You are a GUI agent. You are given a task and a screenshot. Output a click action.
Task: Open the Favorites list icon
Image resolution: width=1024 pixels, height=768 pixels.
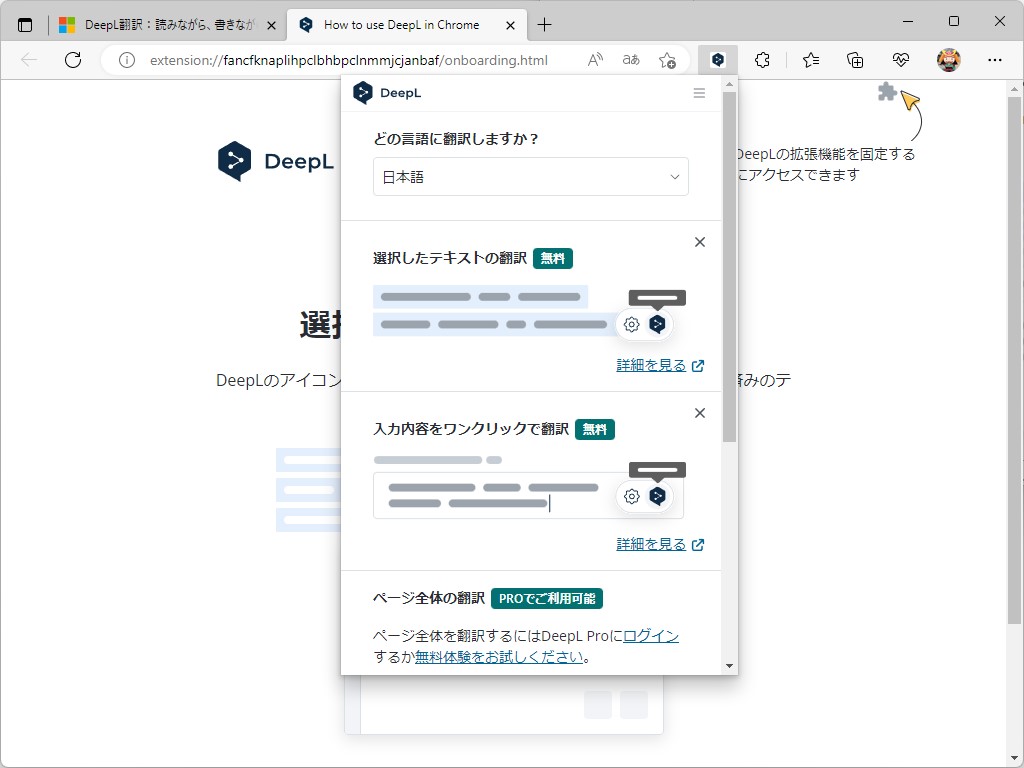[809, 60]
